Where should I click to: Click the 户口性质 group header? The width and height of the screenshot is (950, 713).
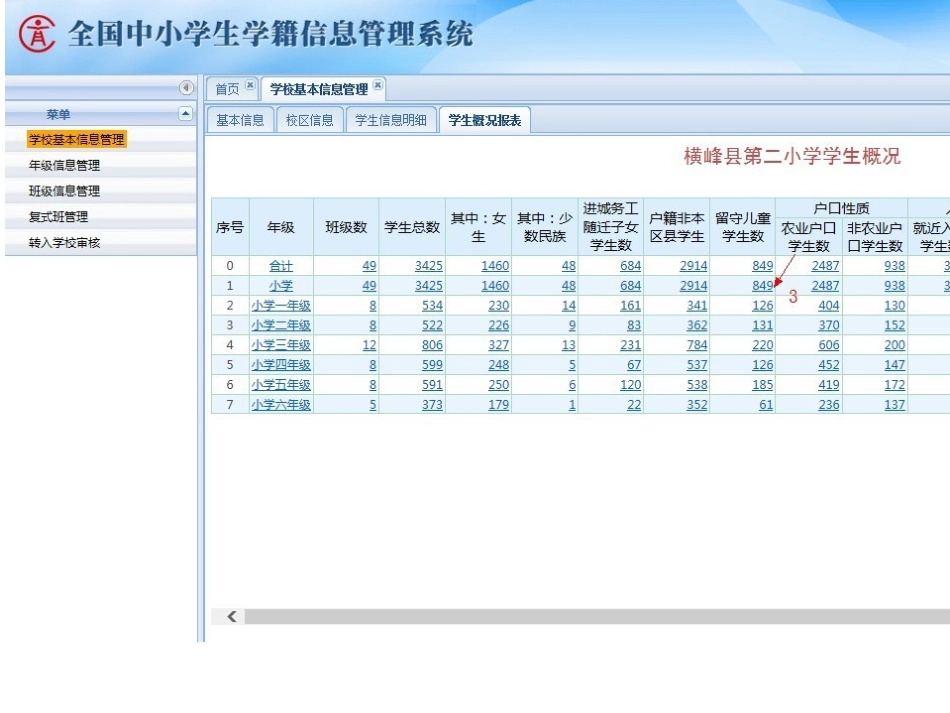tap(842, 208)
